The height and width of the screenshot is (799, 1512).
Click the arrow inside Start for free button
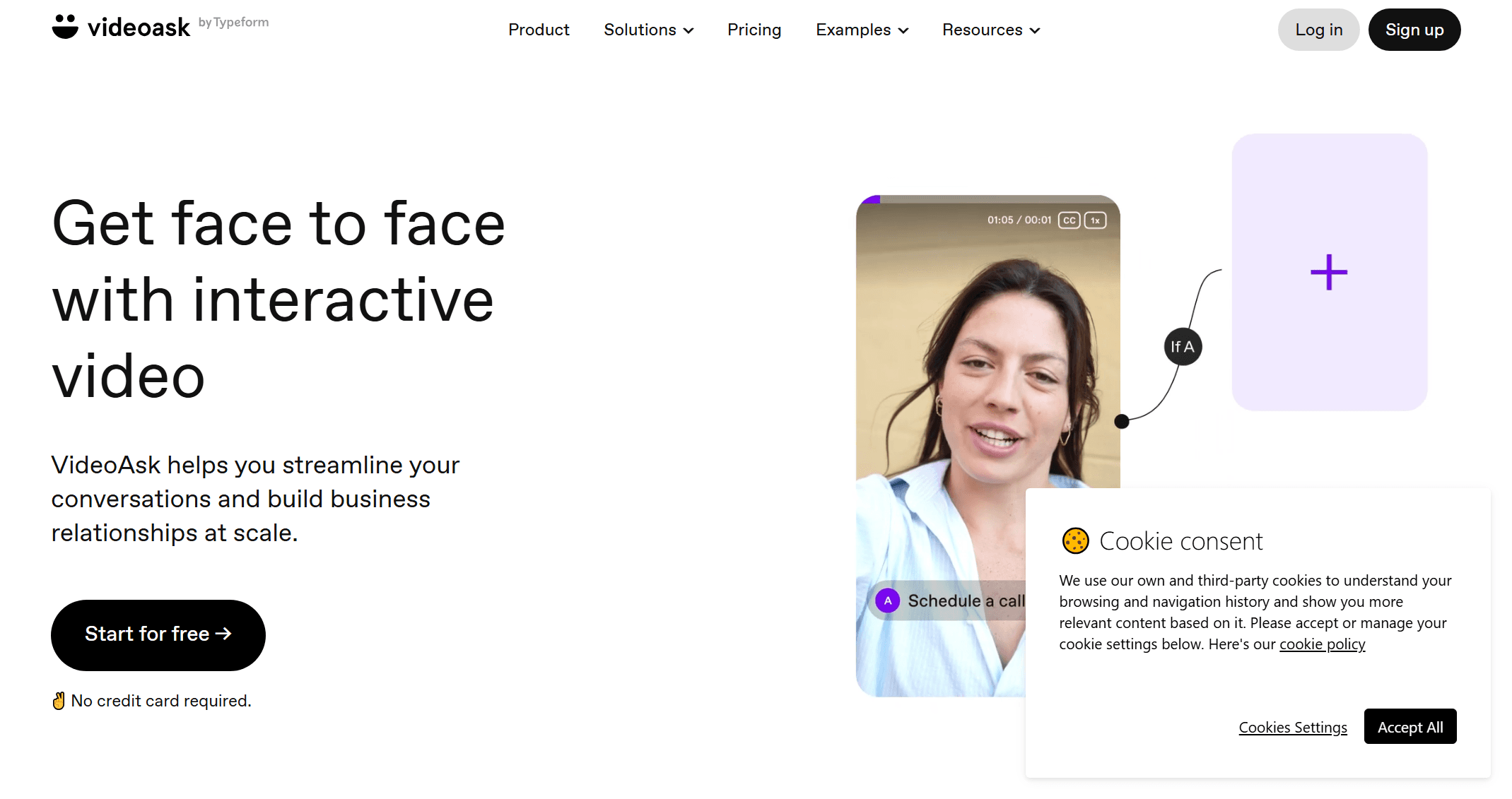point(224,634)
